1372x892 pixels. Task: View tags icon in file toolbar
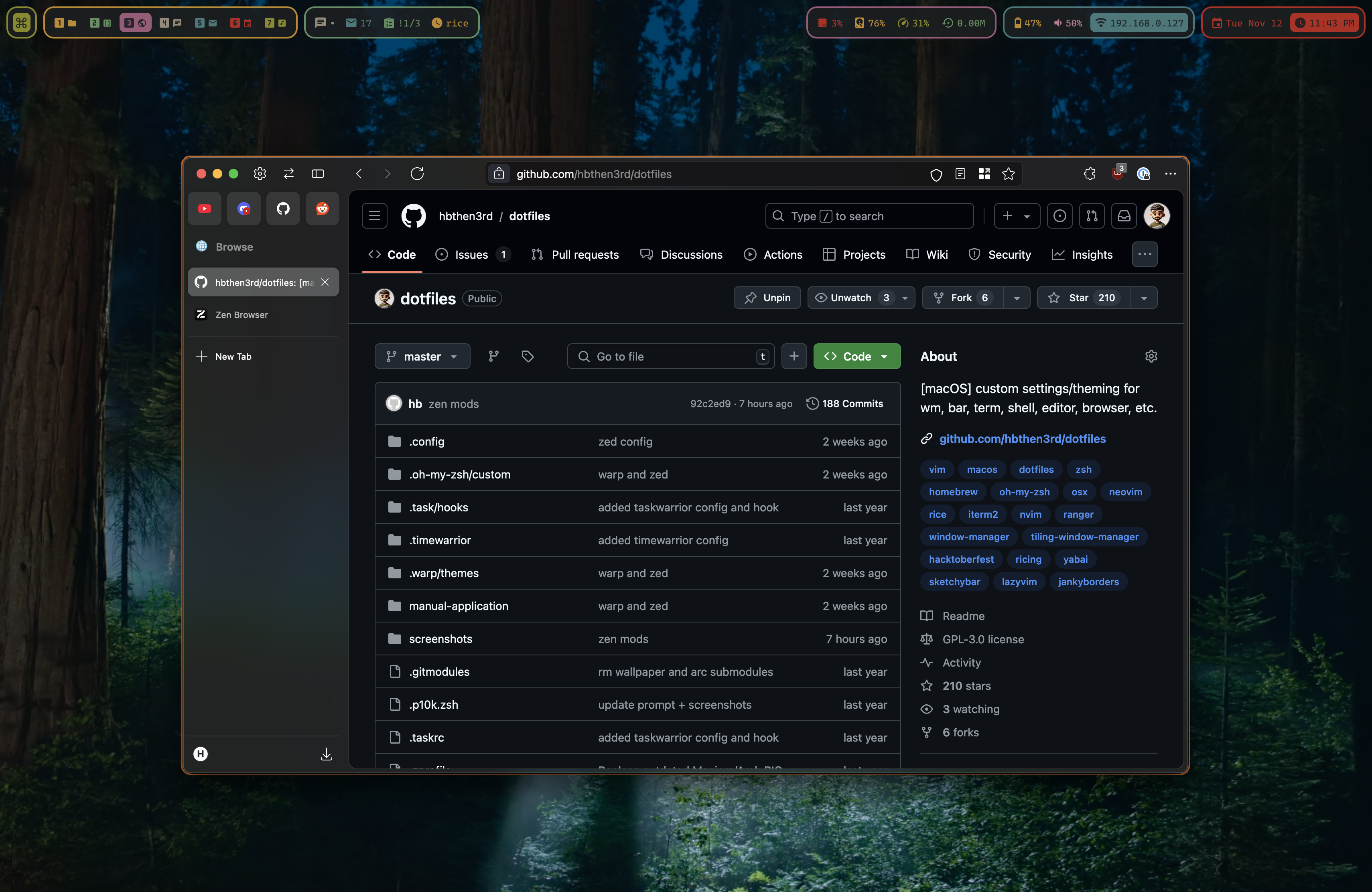tap(528, 357)
